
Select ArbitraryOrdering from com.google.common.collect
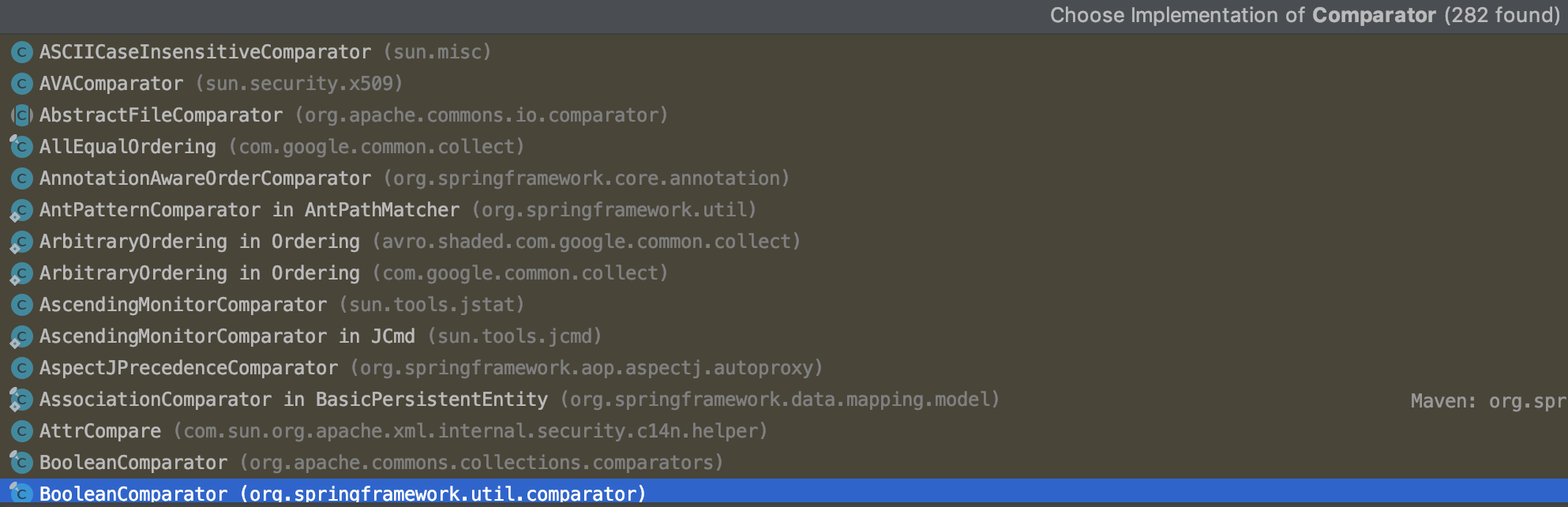[784, 273]
